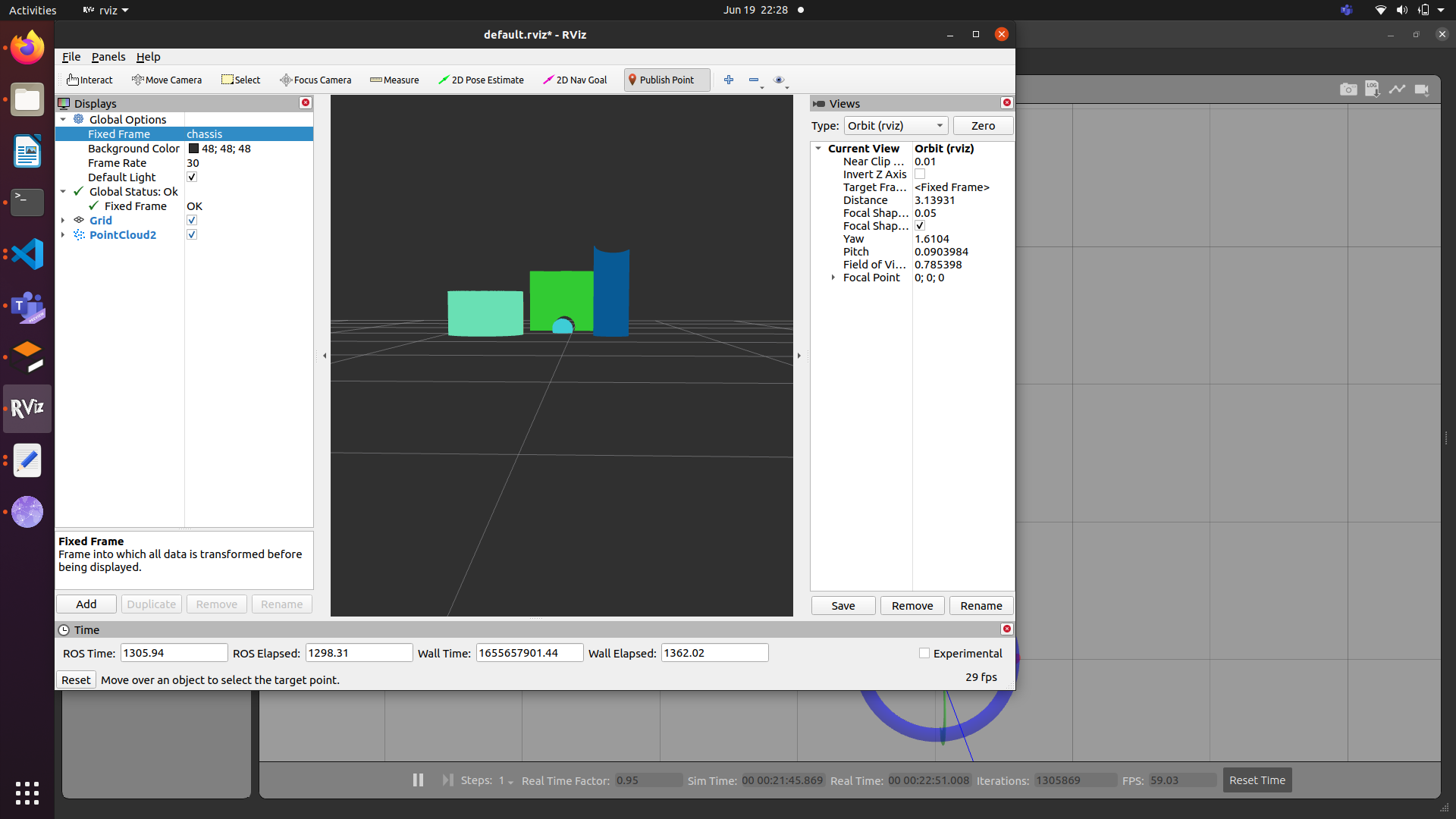Viewport: 1456px width, 819px height.
Task: Activate the Move Camera tool
Action: tap(167, 80)
